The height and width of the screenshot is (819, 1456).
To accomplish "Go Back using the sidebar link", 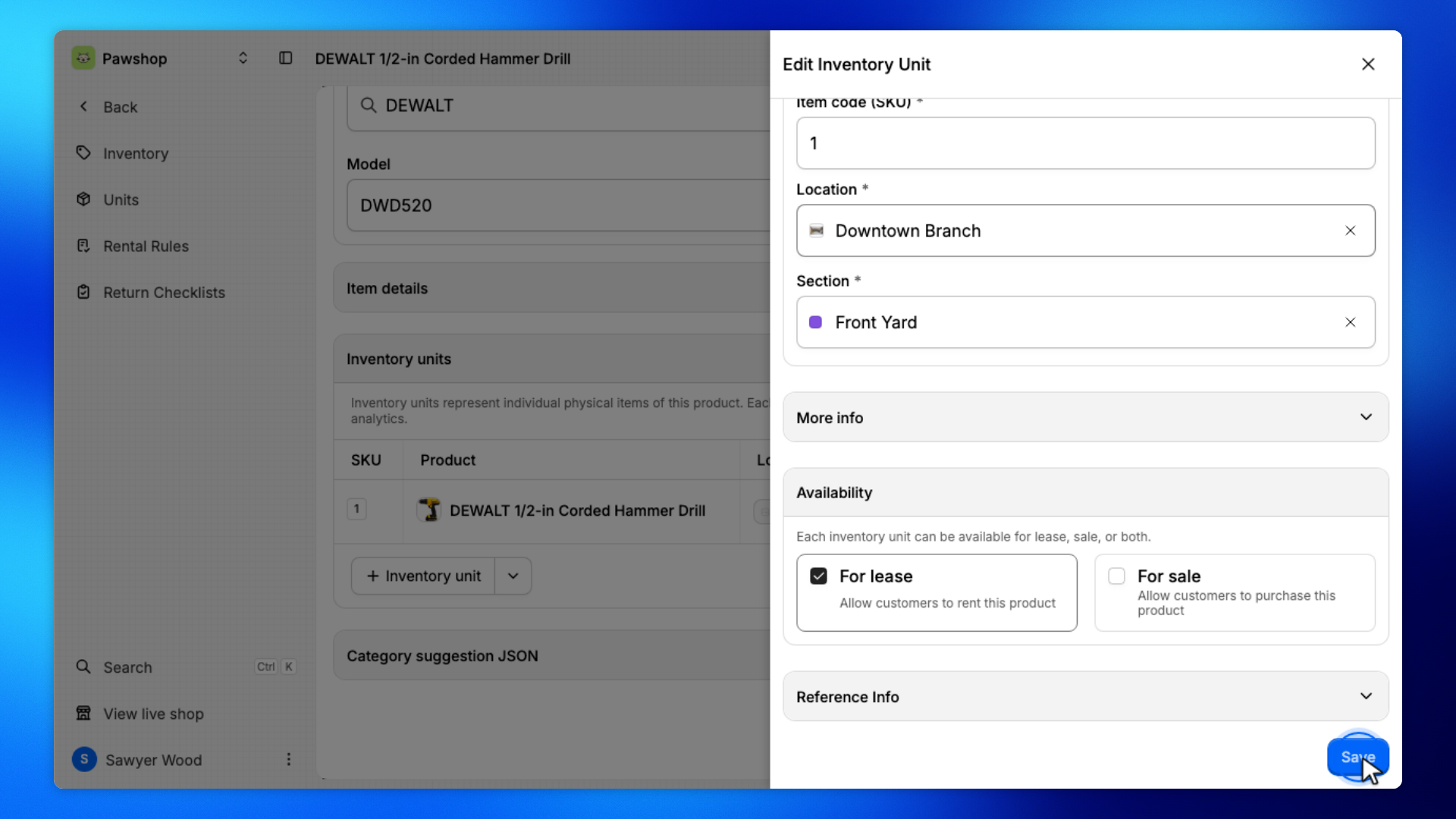I will point(120,107).
